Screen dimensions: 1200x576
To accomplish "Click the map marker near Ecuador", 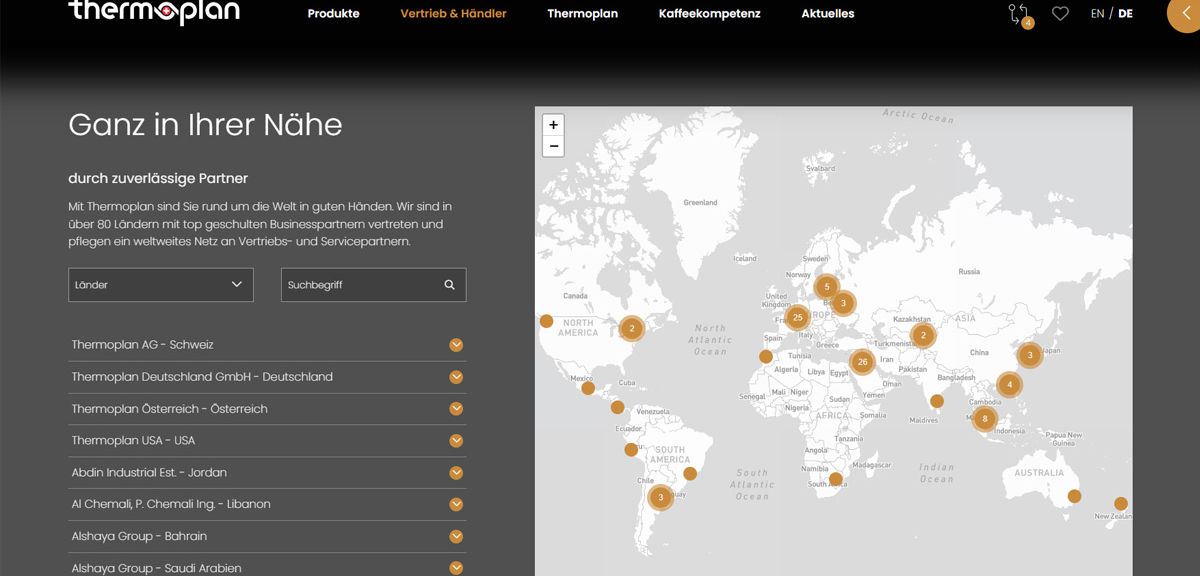I will 631,450.
